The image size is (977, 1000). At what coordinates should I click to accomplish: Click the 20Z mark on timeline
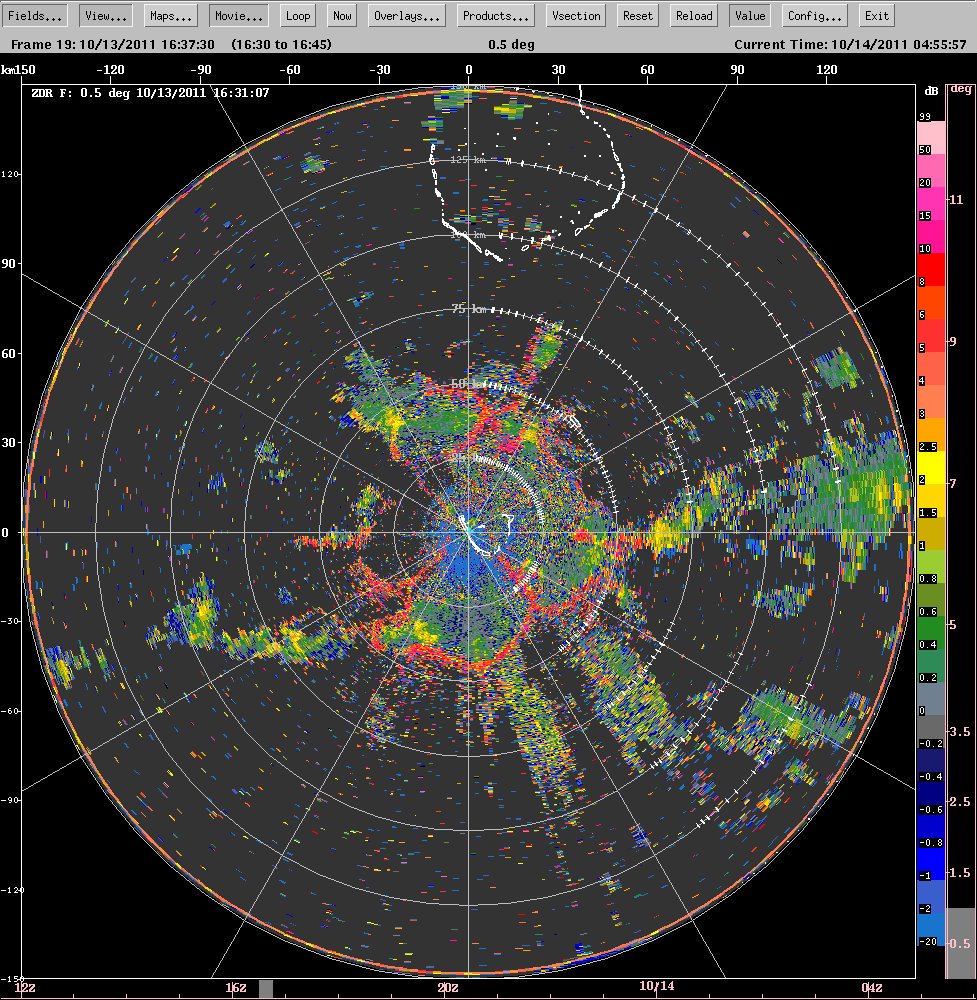pyautogui.click(x=448, y=987)
